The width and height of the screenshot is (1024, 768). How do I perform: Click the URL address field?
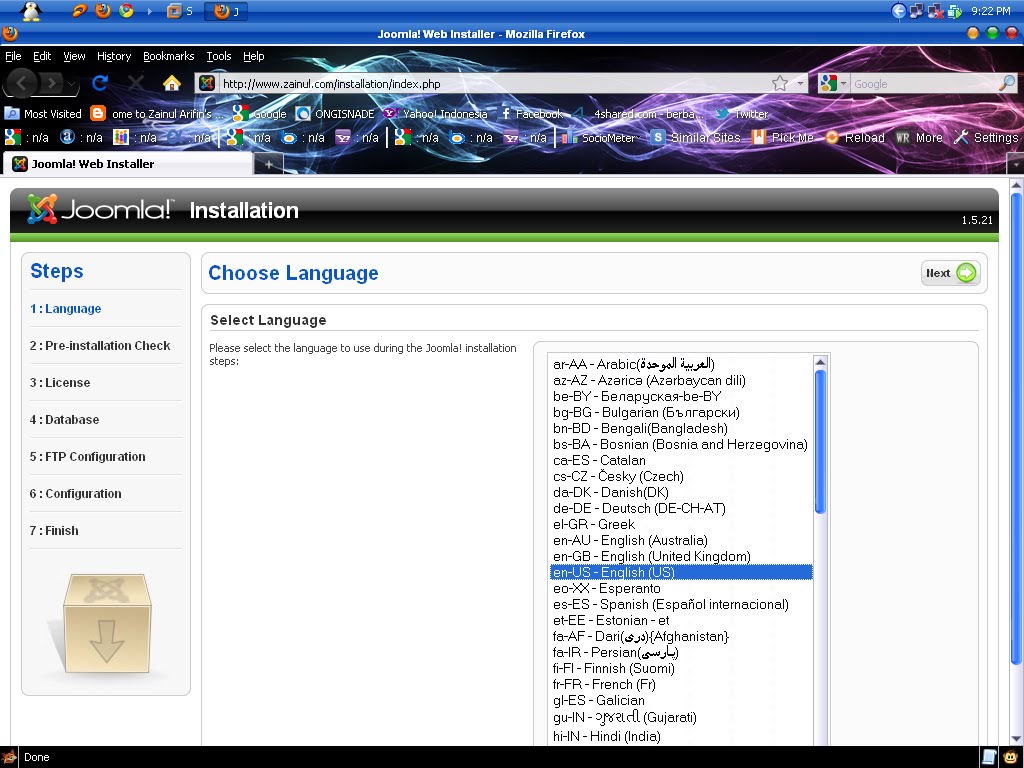tap(493, 84)
